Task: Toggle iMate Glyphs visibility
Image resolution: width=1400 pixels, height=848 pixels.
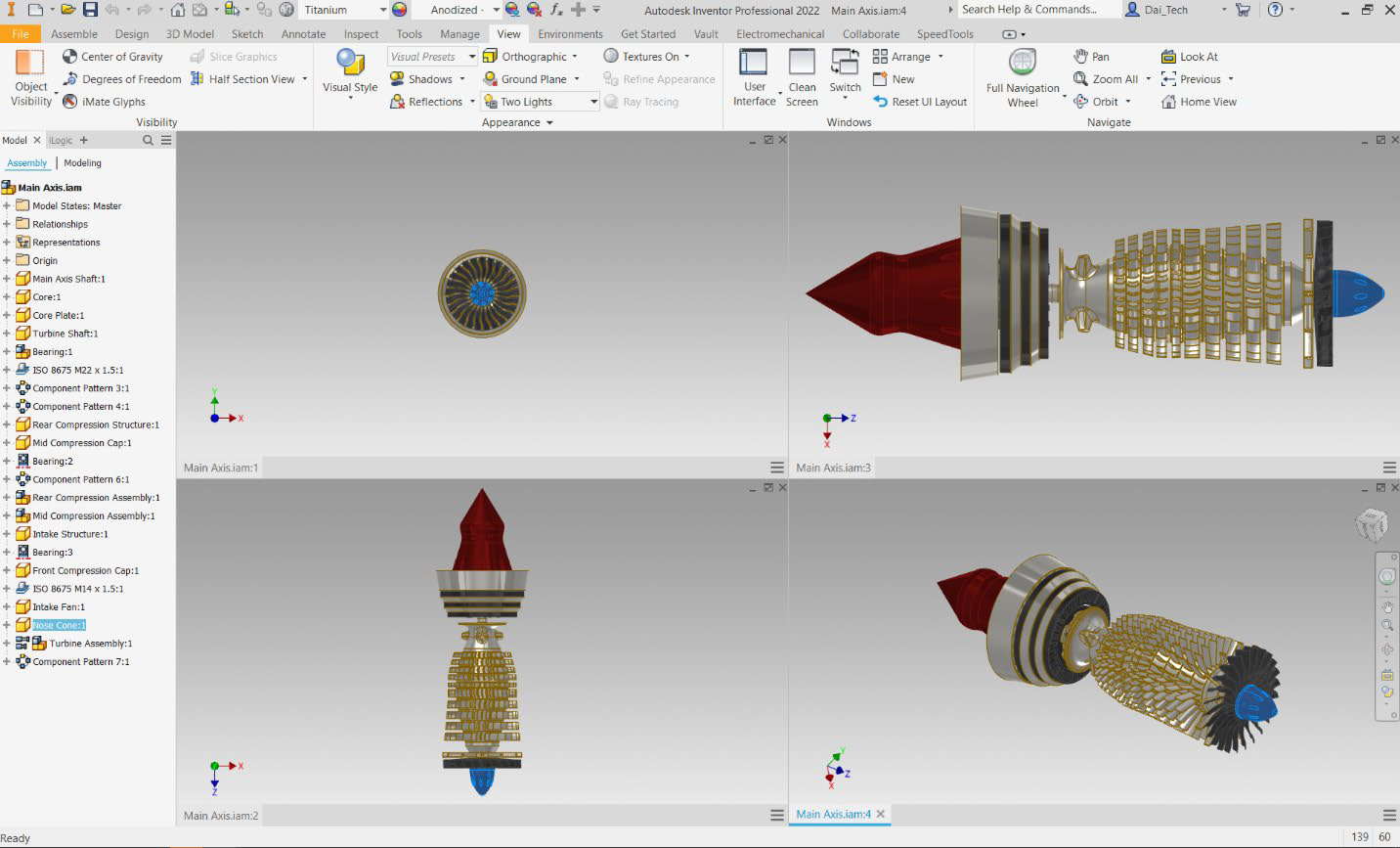Action: click(104, 102)
